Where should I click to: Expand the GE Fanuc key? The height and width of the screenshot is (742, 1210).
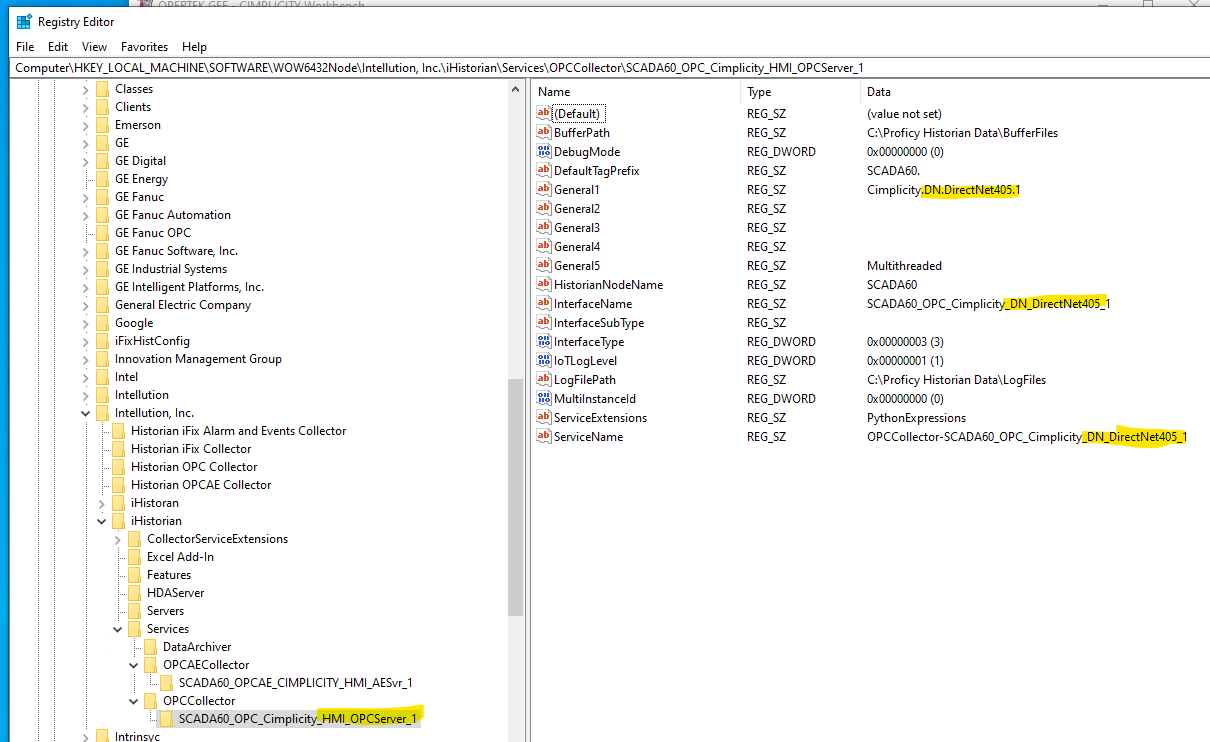pos(85,197)
